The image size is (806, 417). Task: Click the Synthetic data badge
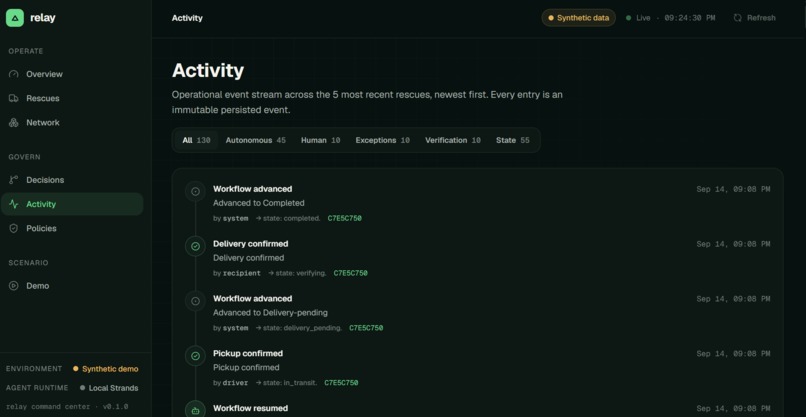pos(578,18)
